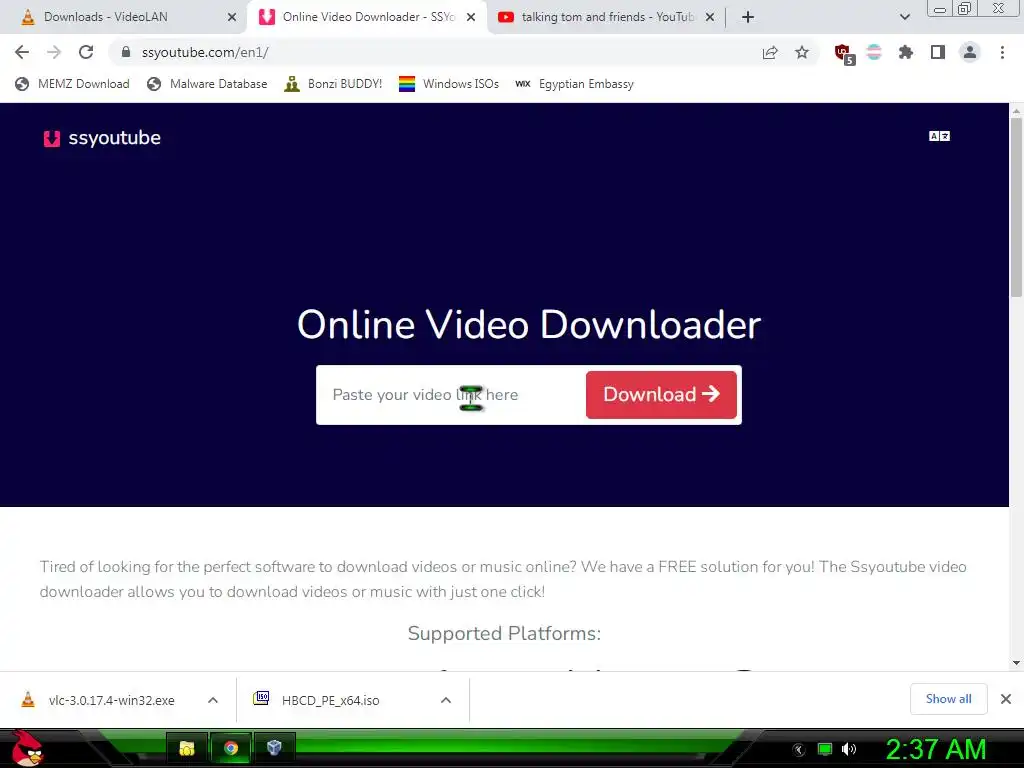The image size is (1024, 768).
Task: Click the ssyoutube logo
Action: (102, 138)
